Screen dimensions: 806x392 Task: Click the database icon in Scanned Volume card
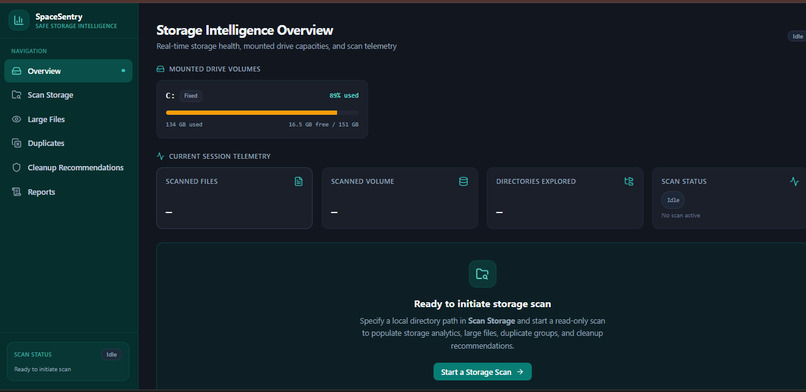coord(464,181)
